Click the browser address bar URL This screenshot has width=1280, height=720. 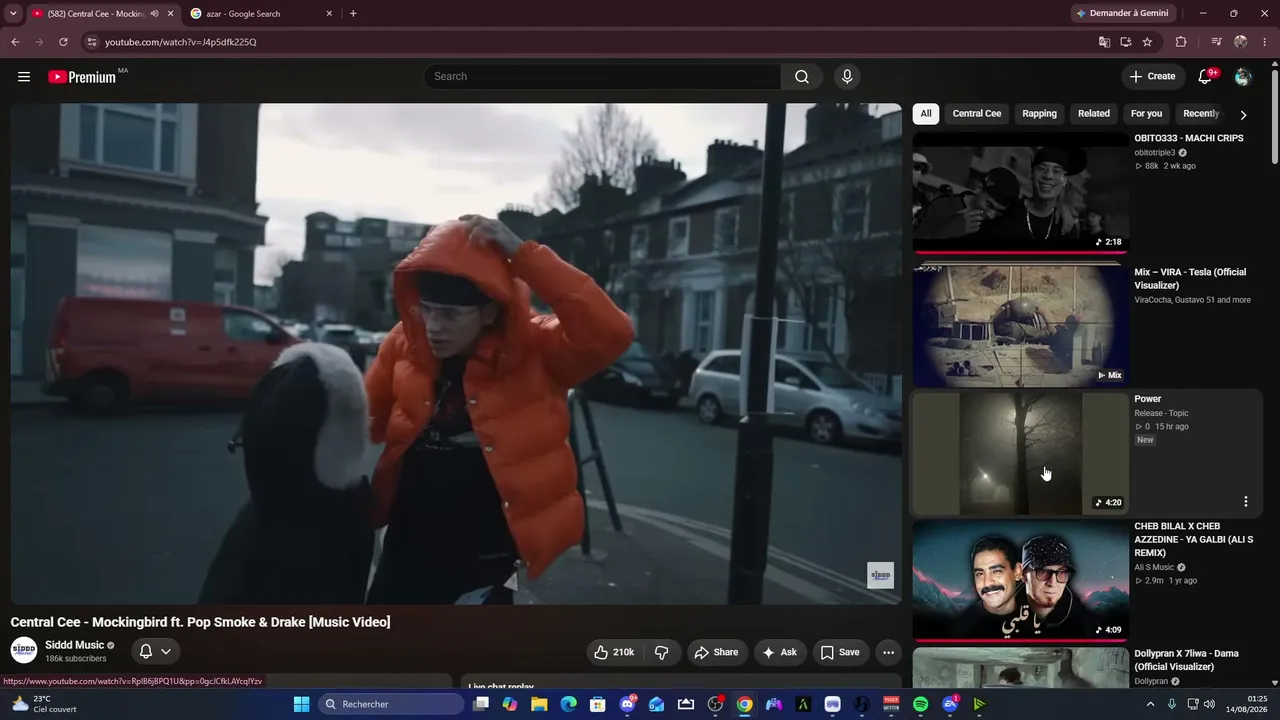(x=181, y=42)
